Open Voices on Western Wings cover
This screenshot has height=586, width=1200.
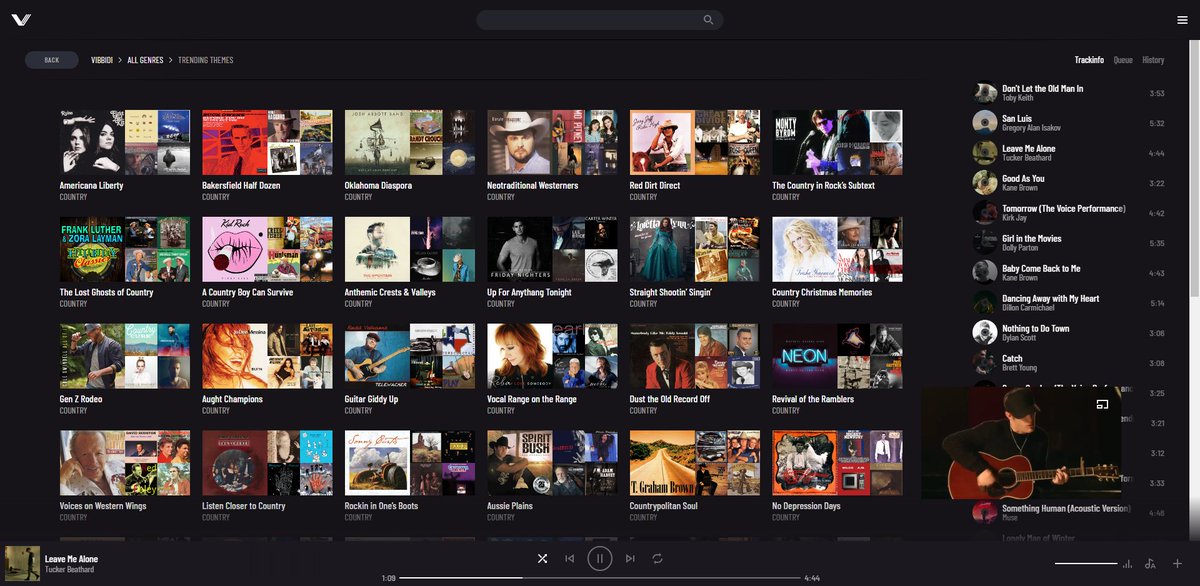(x=125, y=463)
